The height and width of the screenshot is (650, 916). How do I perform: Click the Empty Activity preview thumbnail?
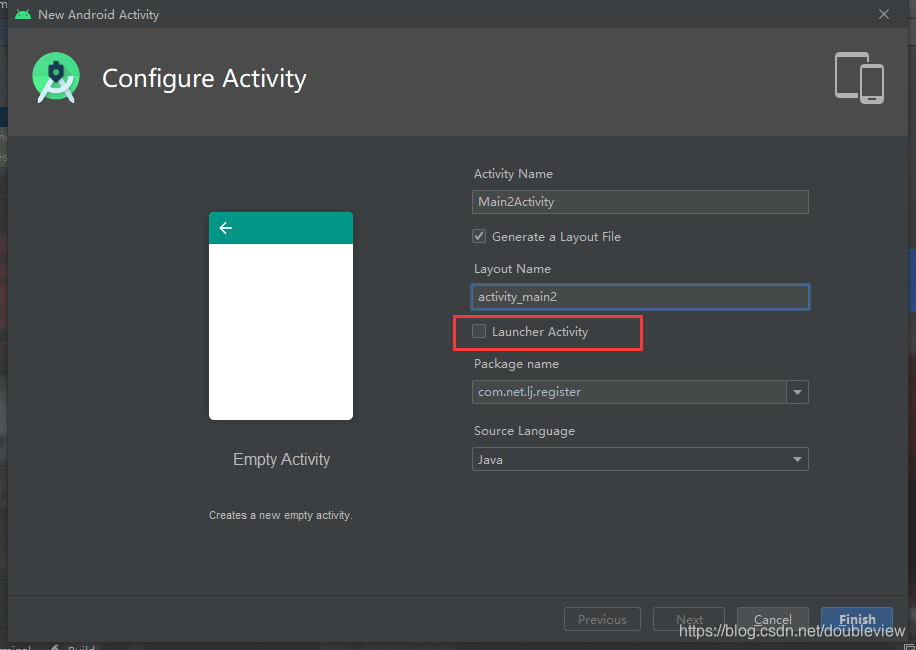pos(281,316)
